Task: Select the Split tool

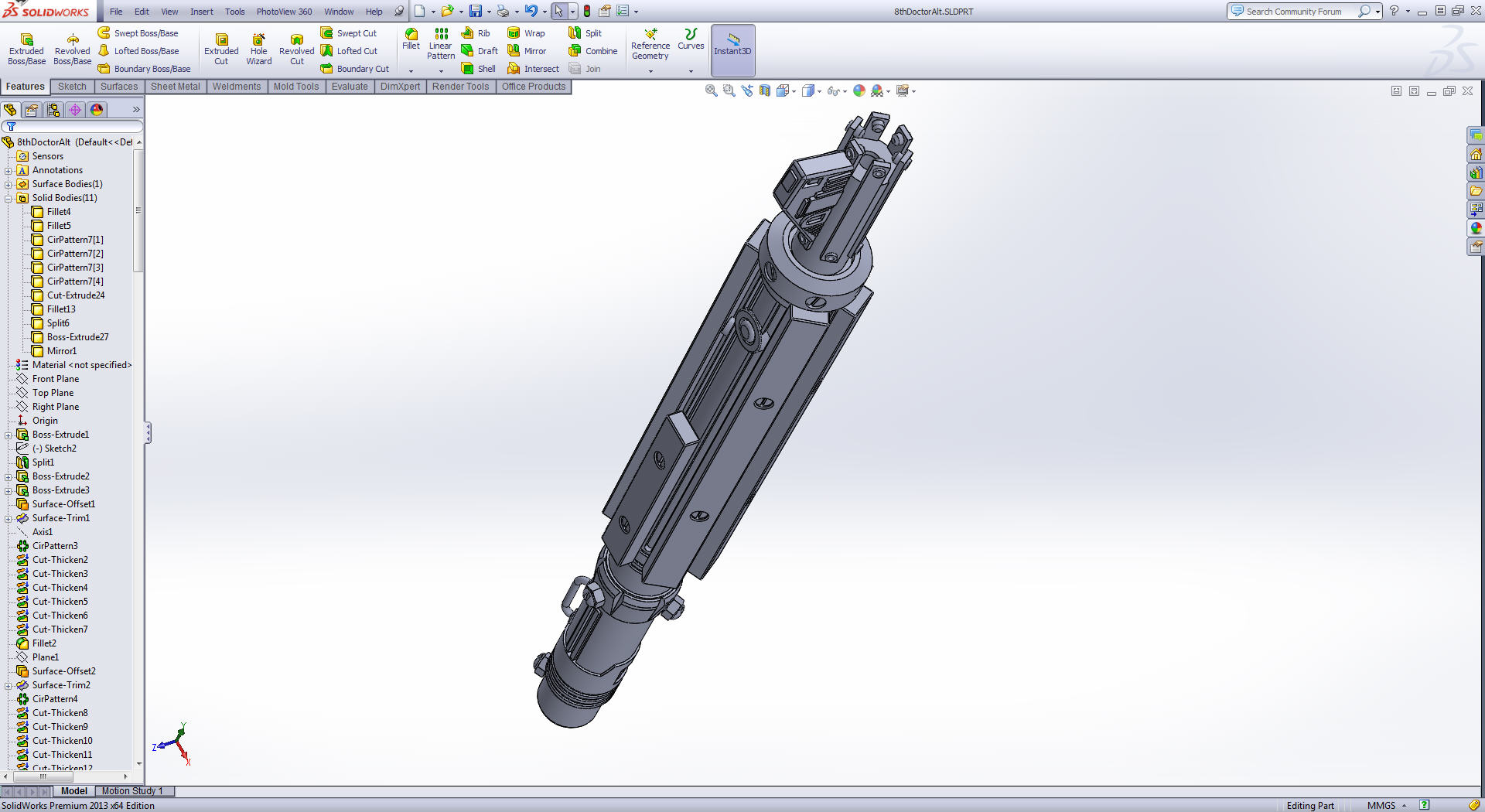Action: coord(585,33)
